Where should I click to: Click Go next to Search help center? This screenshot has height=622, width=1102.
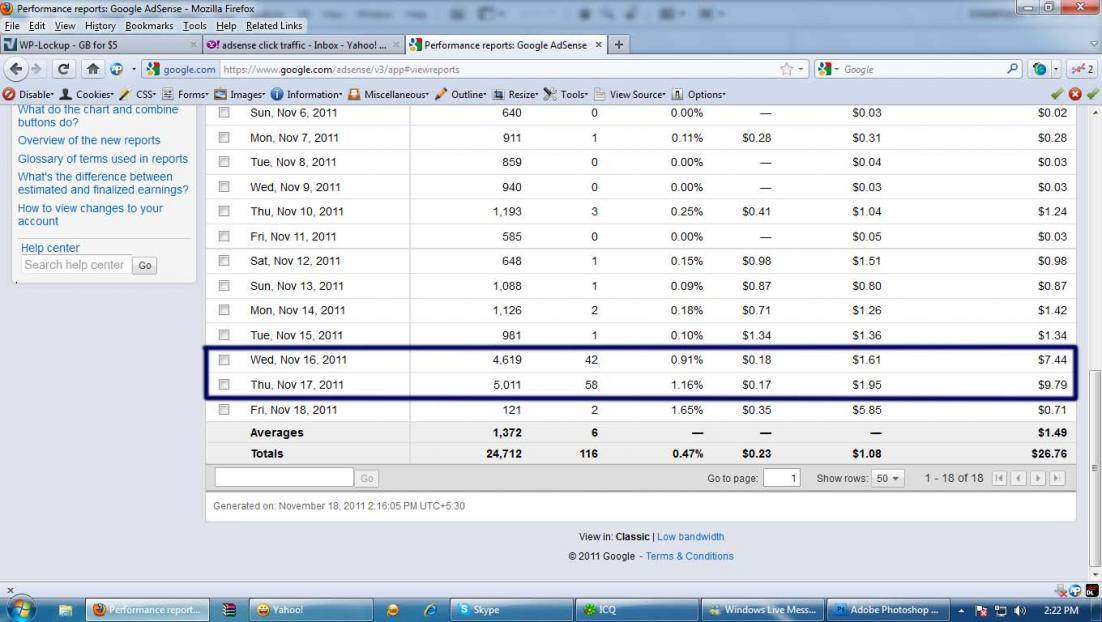pyautogui.click(x=145, y=266)
